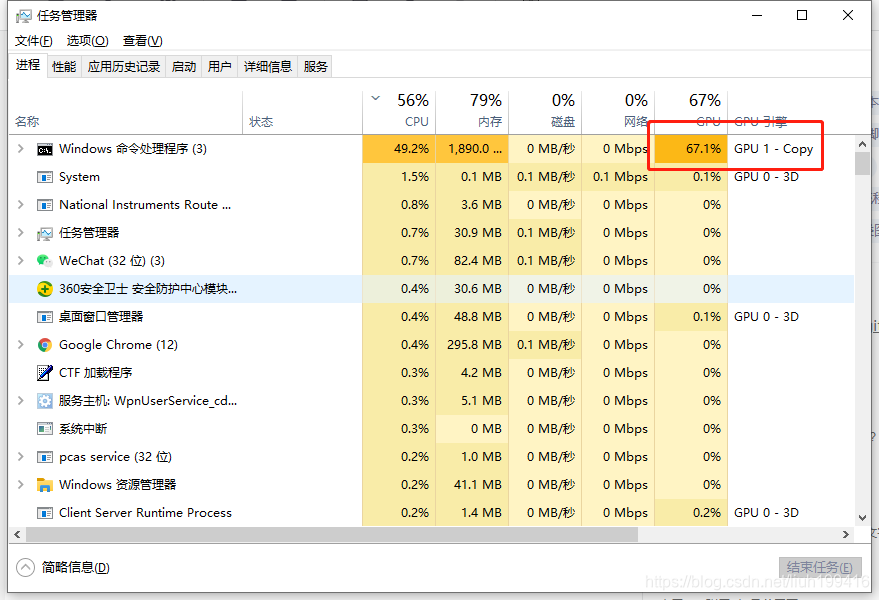Click the 0.1 Mbps network cell for System
Image resolution: width=879 pixels, height=600 pixels.
pos(618,177)
